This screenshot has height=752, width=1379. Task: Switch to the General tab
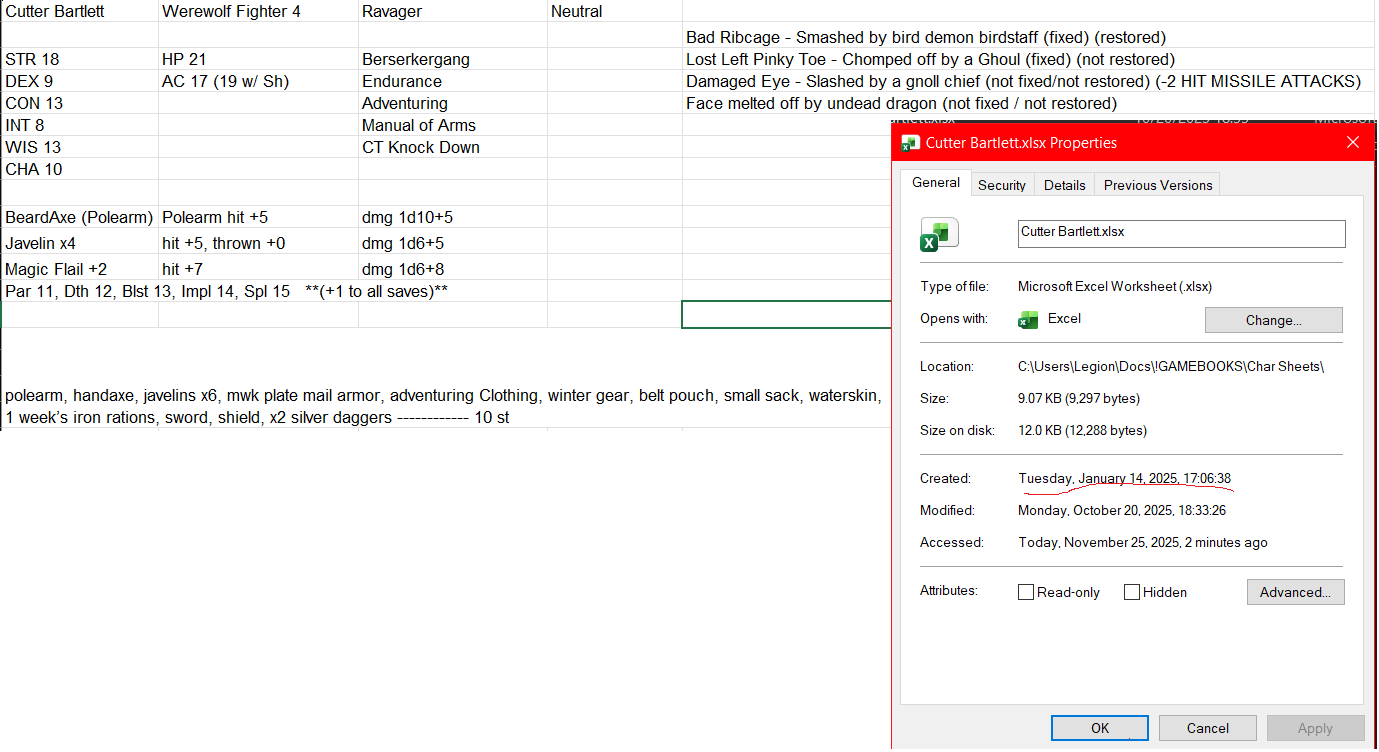(937, 183)
